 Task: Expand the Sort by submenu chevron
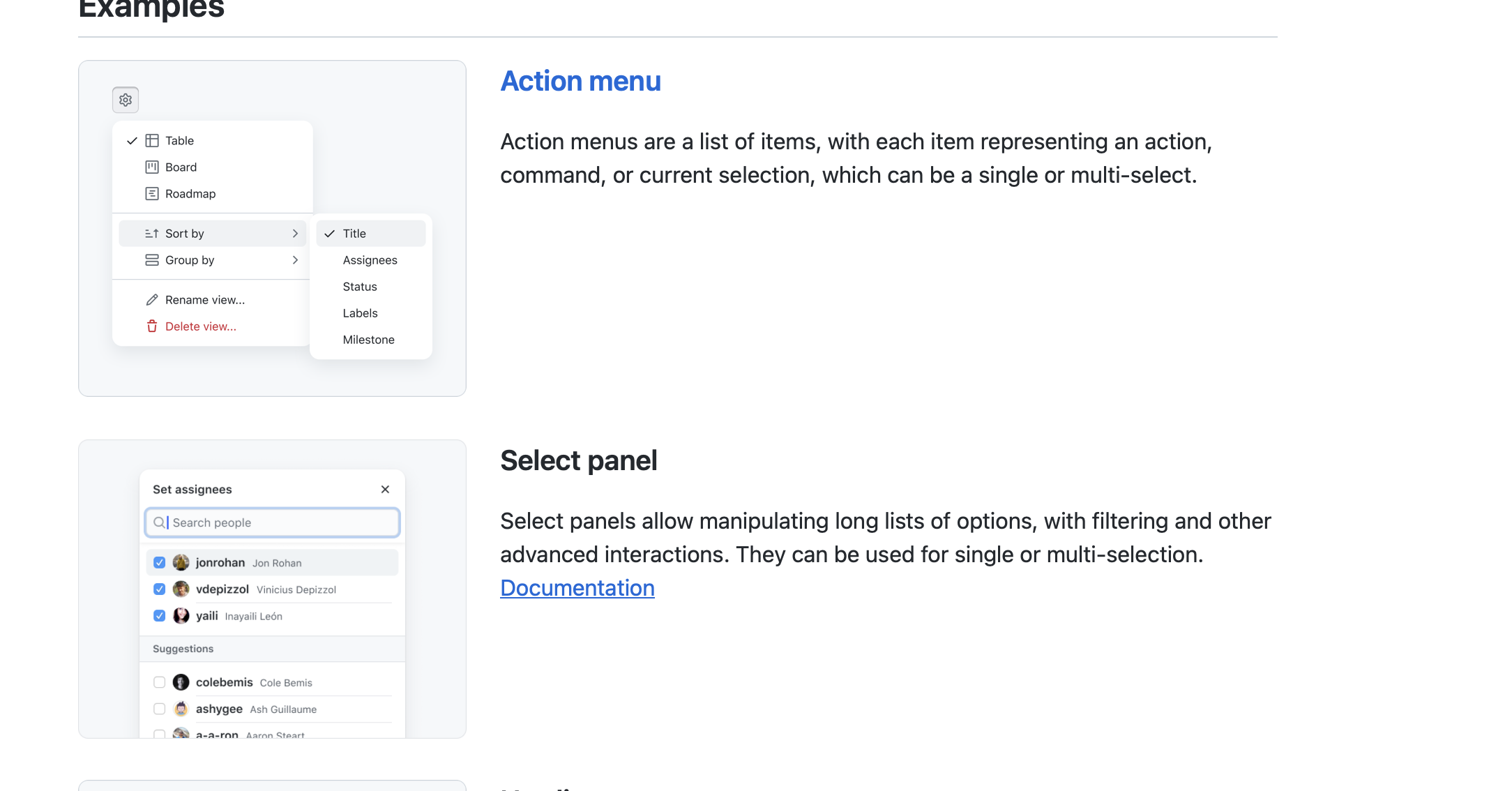pyautogui.click(x=295, y=233)
